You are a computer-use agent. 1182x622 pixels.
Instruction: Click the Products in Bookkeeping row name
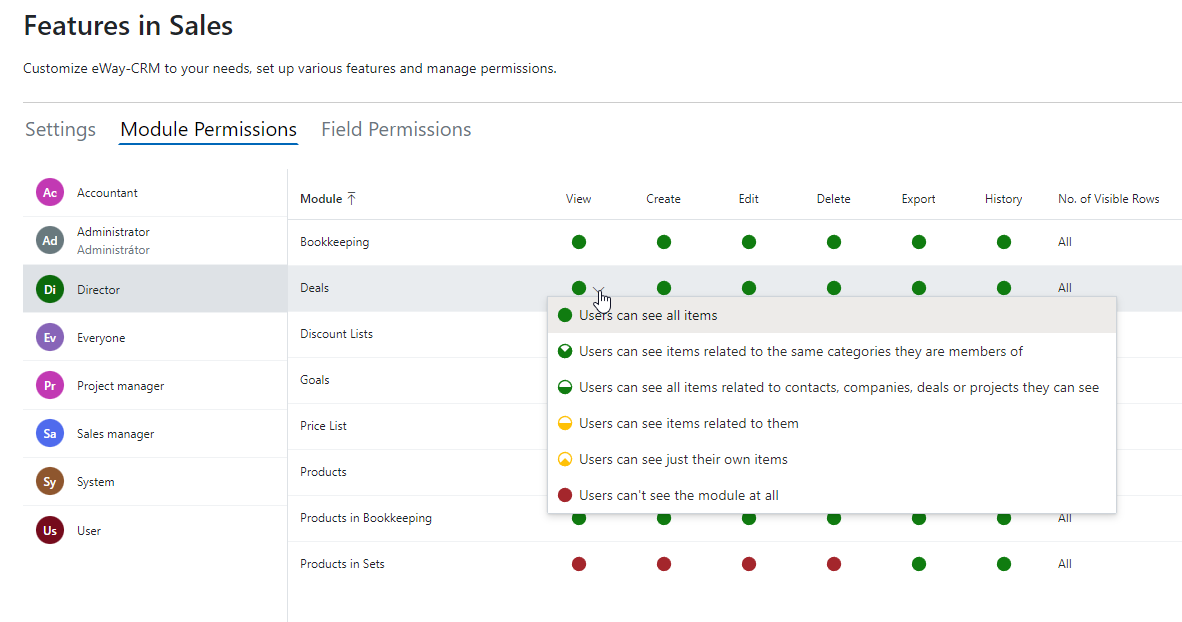[x=366, y=518]
